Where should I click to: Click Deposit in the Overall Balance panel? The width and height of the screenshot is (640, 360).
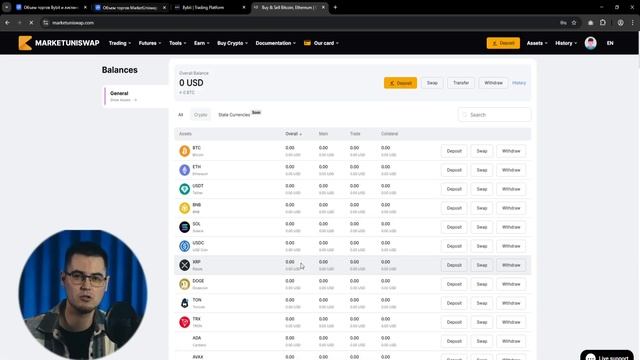coord(400,83)
